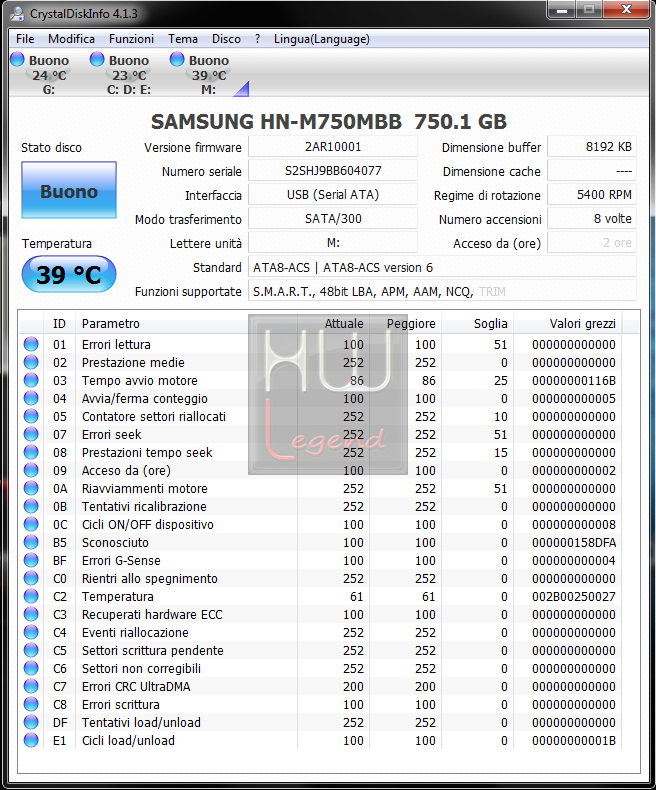Click the status icon for Errori CRC UltraDMA
656x790 pixels.
click(x=31, y=686)
